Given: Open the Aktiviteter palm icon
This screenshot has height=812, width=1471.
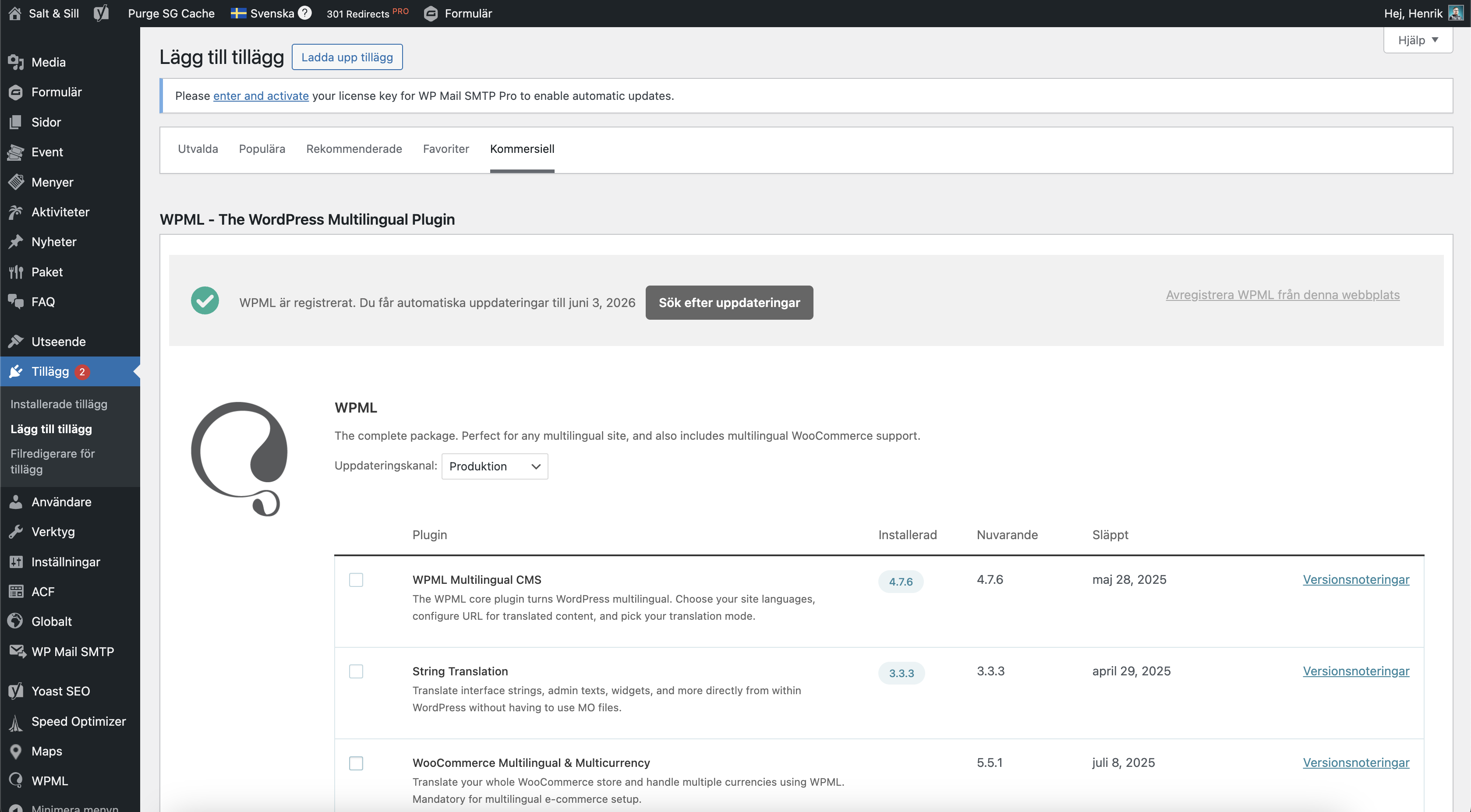Looking at the screenshot, I should click(x=16, y=212).
